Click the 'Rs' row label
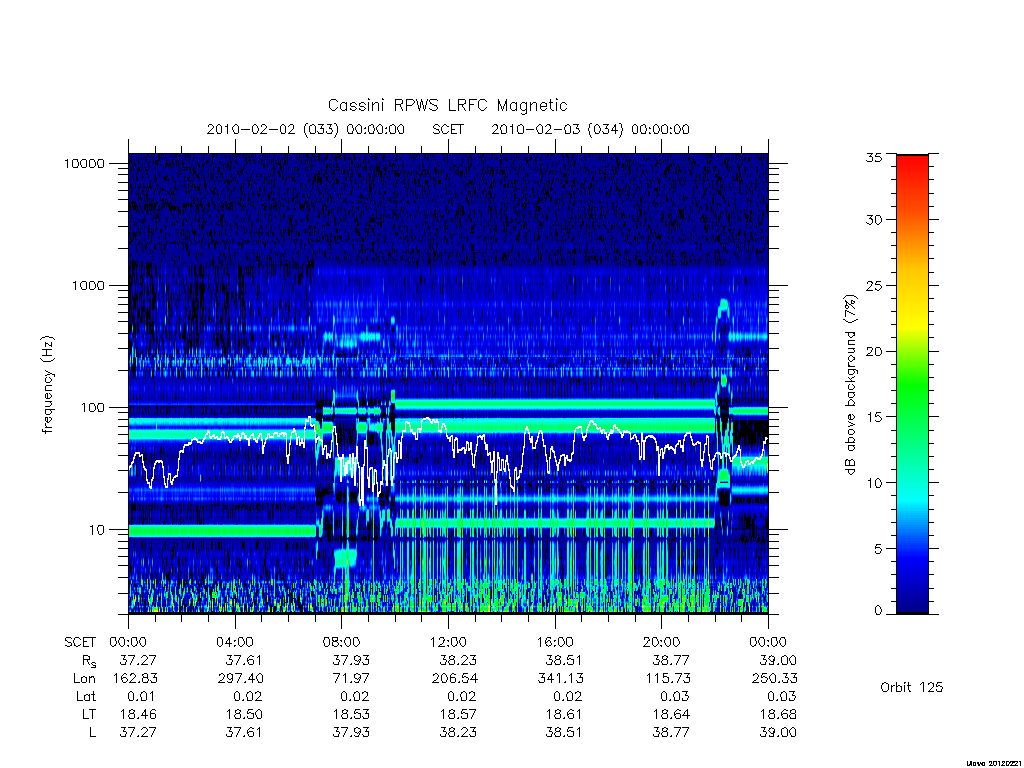 point(88,662)
